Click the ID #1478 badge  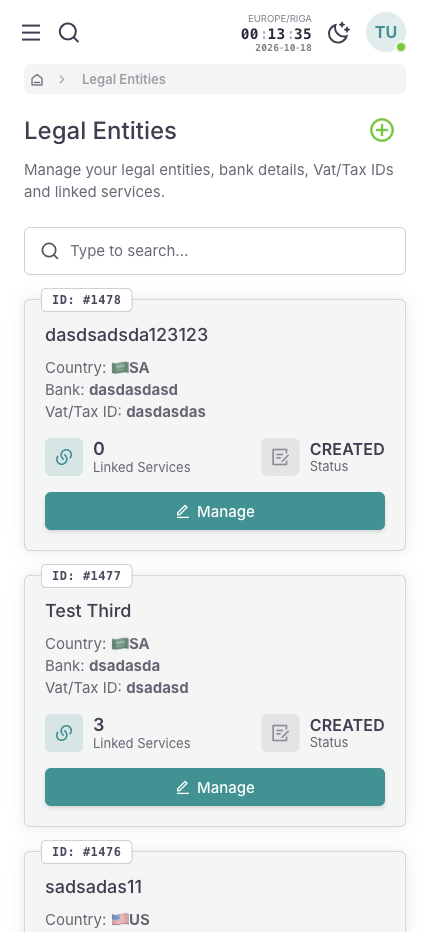87,300
